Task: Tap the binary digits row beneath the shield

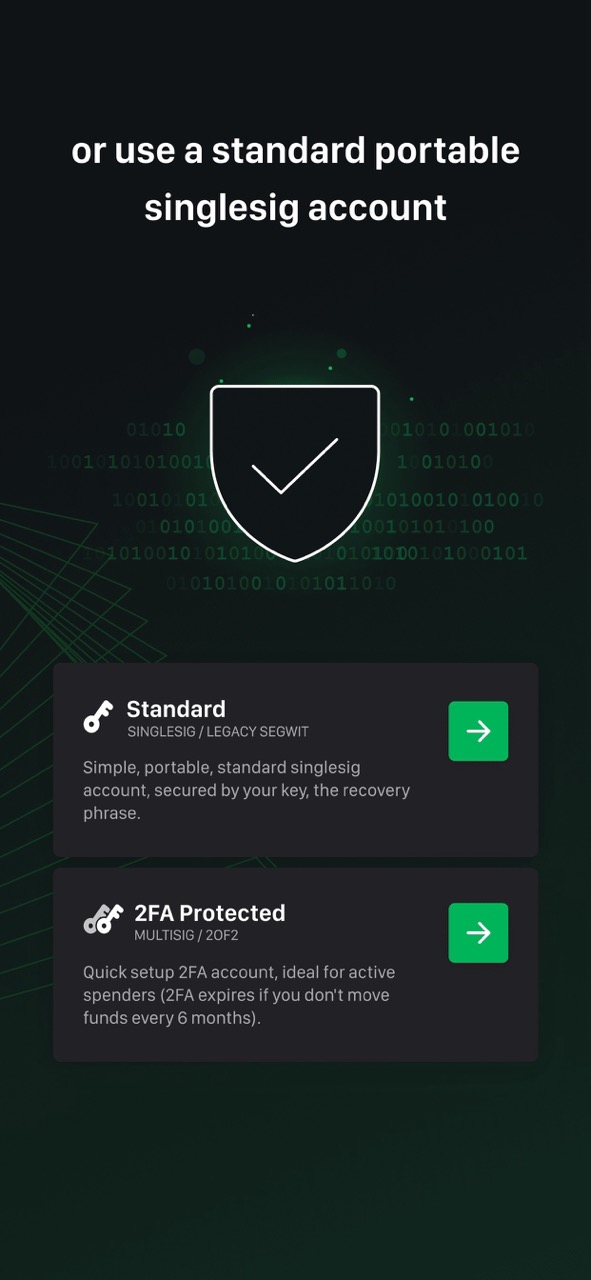Action: 281,582
